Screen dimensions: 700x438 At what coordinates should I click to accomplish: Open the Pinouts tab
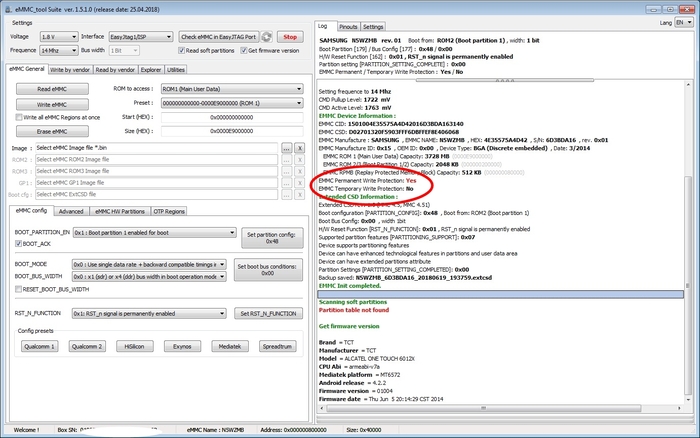click(x=348, y=27)
